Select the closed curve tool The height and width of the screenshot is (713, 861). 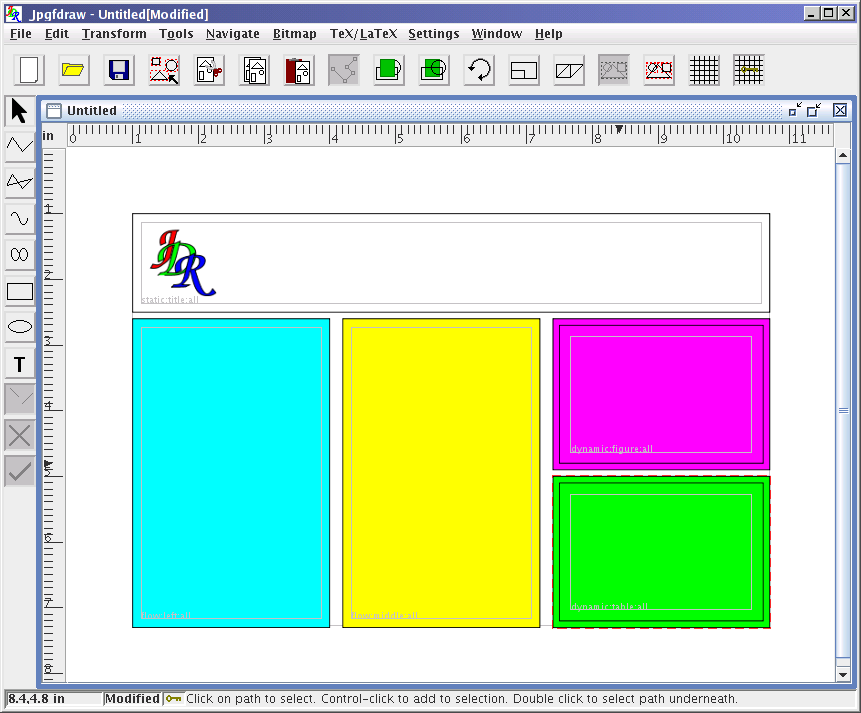[18, 254]
